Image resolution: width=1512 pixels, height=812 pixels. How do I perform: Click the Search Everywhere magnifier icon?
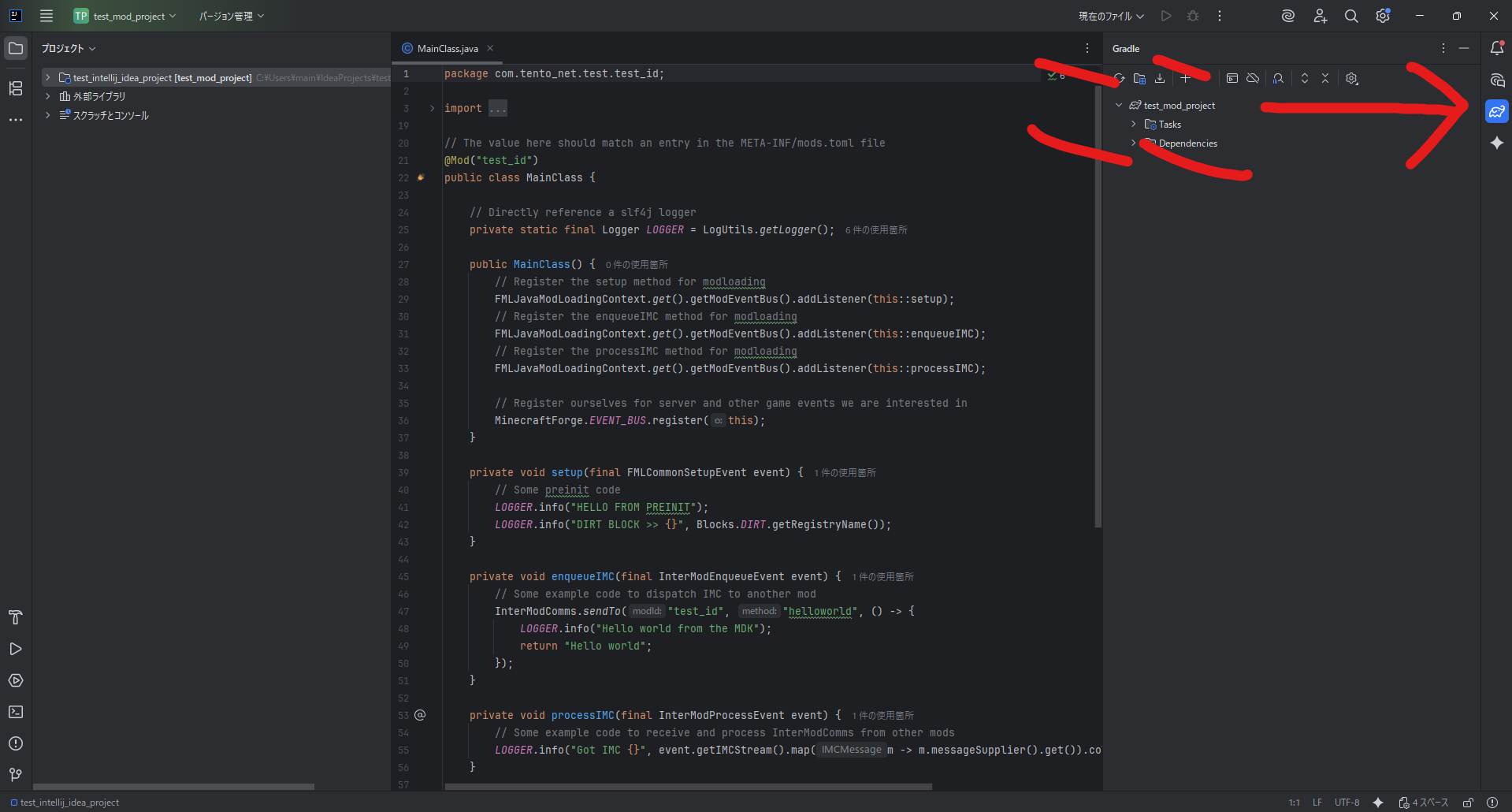click(1351, 17)
